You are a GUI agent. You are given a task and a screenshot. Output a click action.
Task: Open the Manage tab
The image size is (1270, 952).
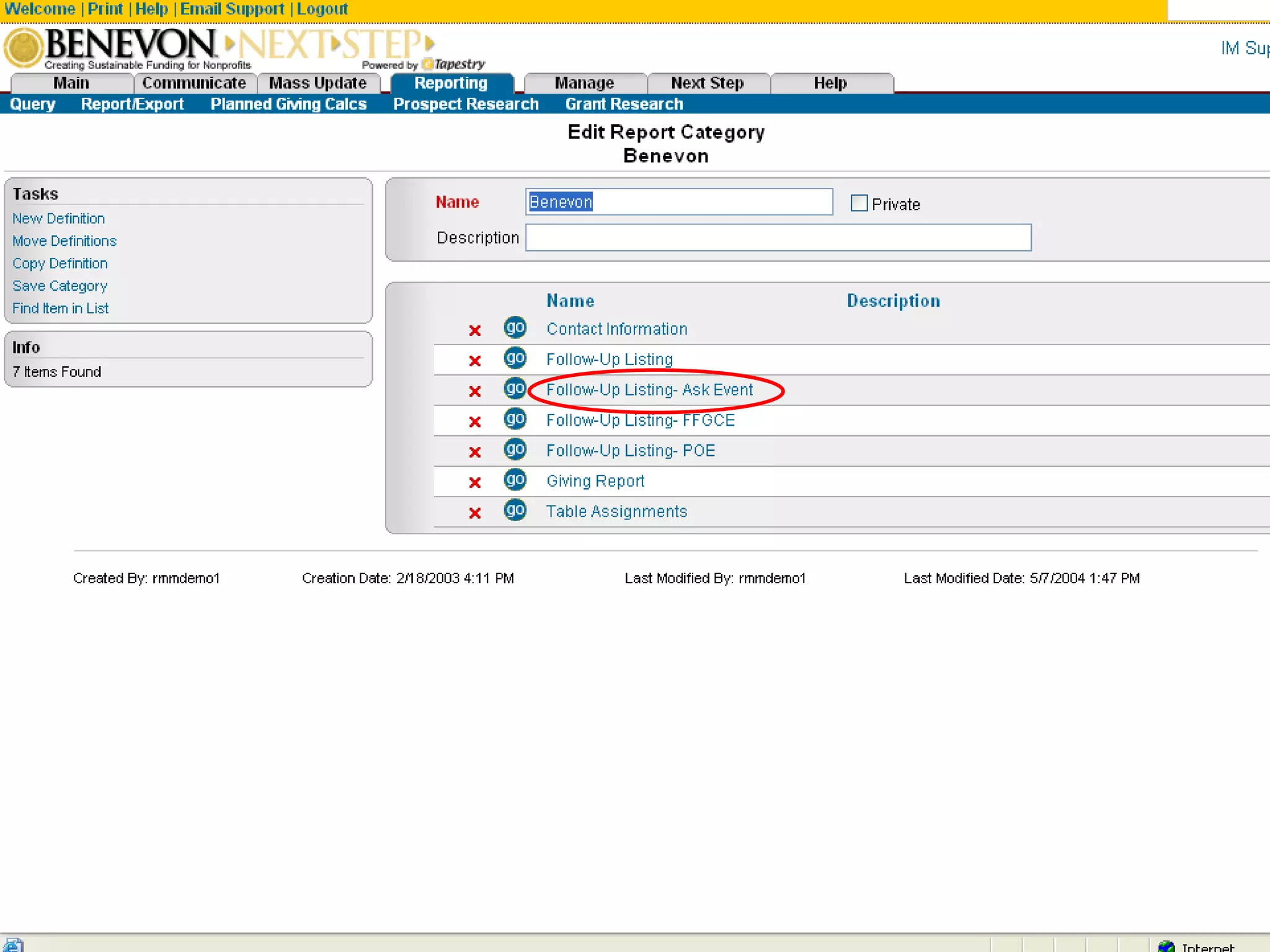(x=584, y=83)
